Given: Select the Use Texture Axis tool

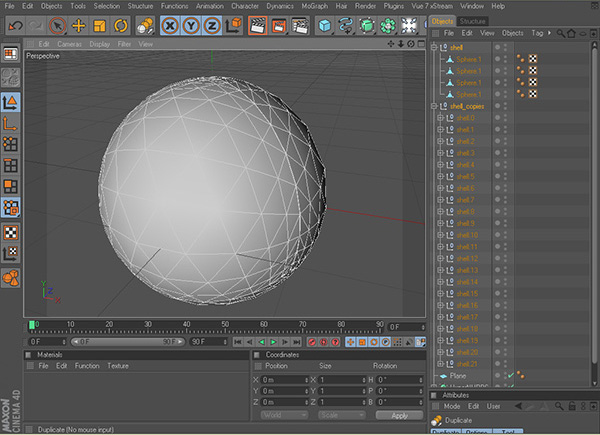Looking at the screenshot, I should 10,253.
